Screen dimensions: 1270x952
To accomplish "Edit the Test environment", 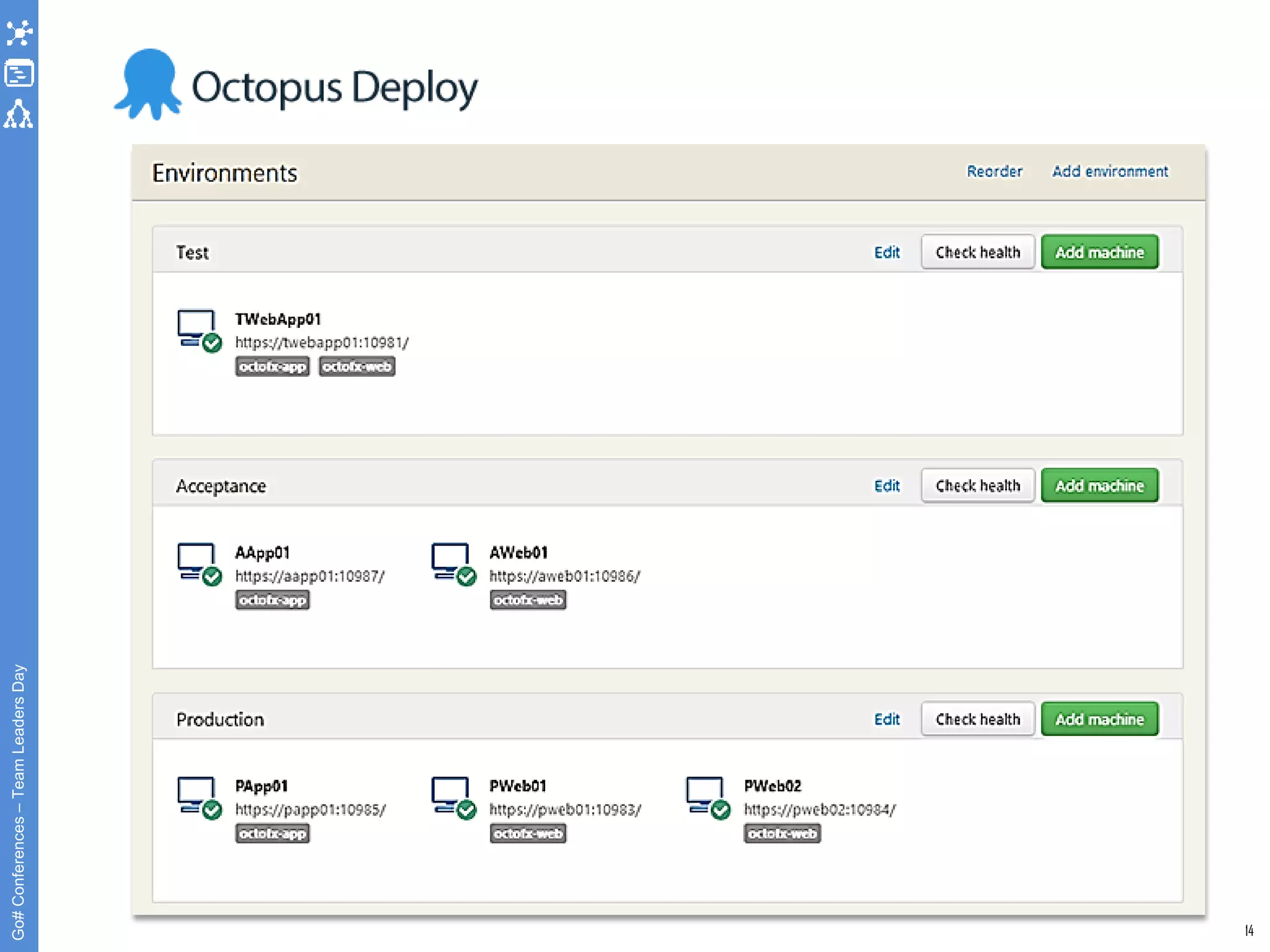I will point(886,252).
